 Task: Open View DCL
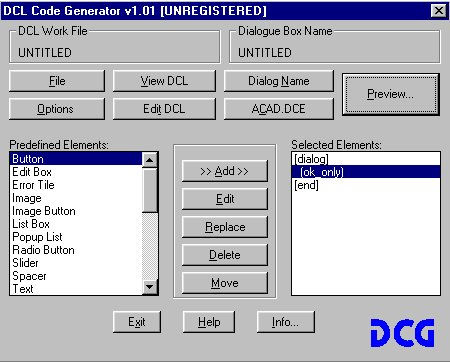click(x=164, y=81)
